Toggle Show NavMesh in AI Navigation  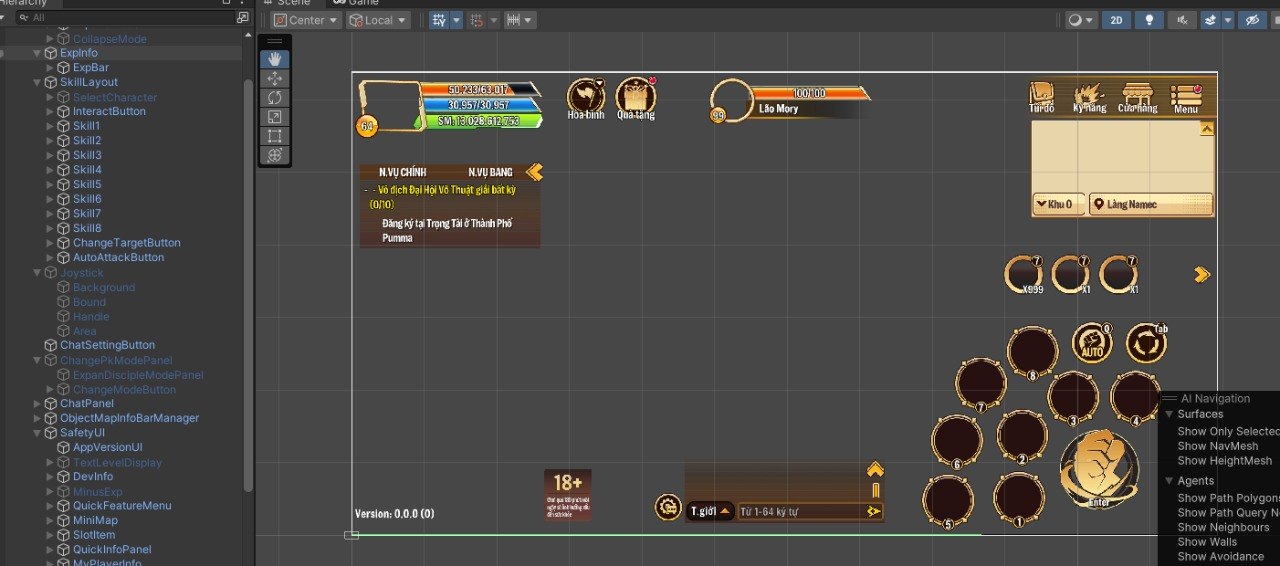1217,446
